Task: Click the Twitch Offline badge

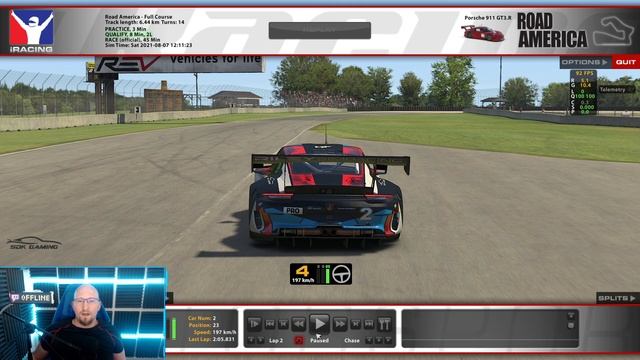Action: [x=32, y=298]
